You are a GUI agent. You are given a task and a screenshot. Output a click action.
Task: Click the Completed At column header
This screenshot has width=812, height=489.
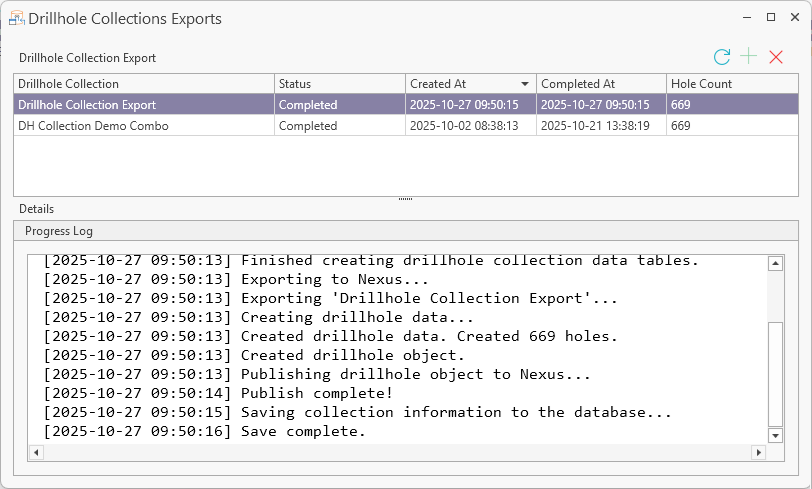[601, 84]
